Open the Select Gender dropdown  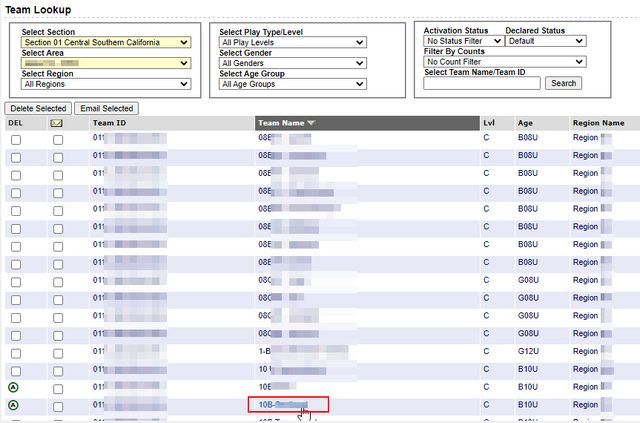[x=278, y=63]
